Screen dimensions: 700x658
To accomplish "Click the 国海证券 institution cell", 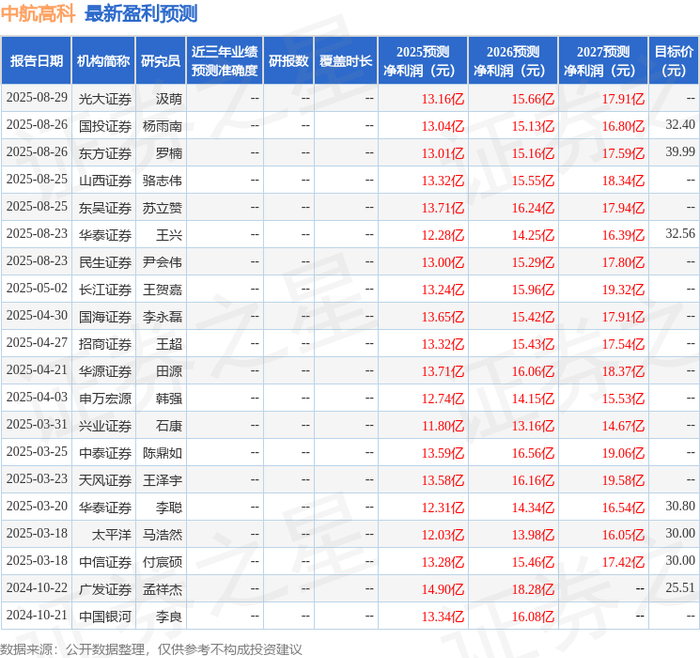I will click(105, 317).
